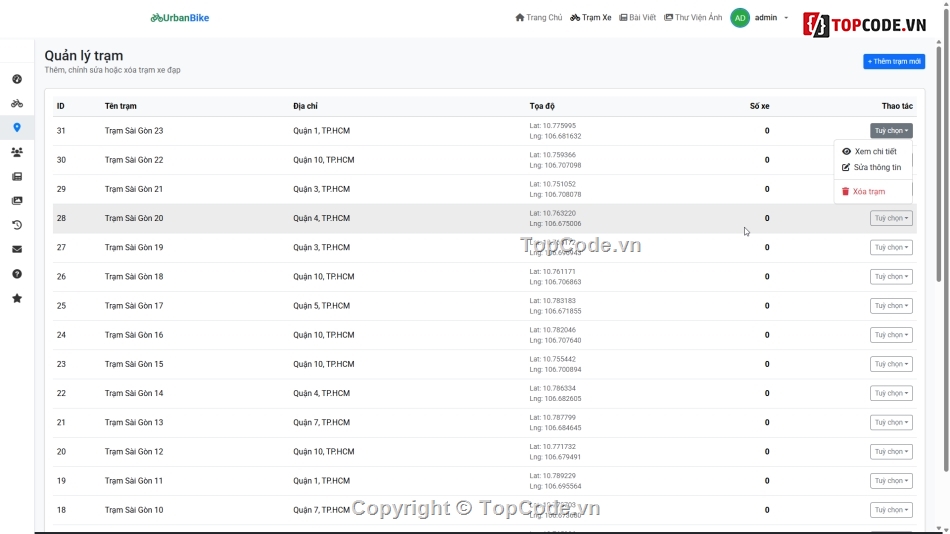Open the users group sidebar icon
This screenshot has width=950, height=534.
(17, 152)
